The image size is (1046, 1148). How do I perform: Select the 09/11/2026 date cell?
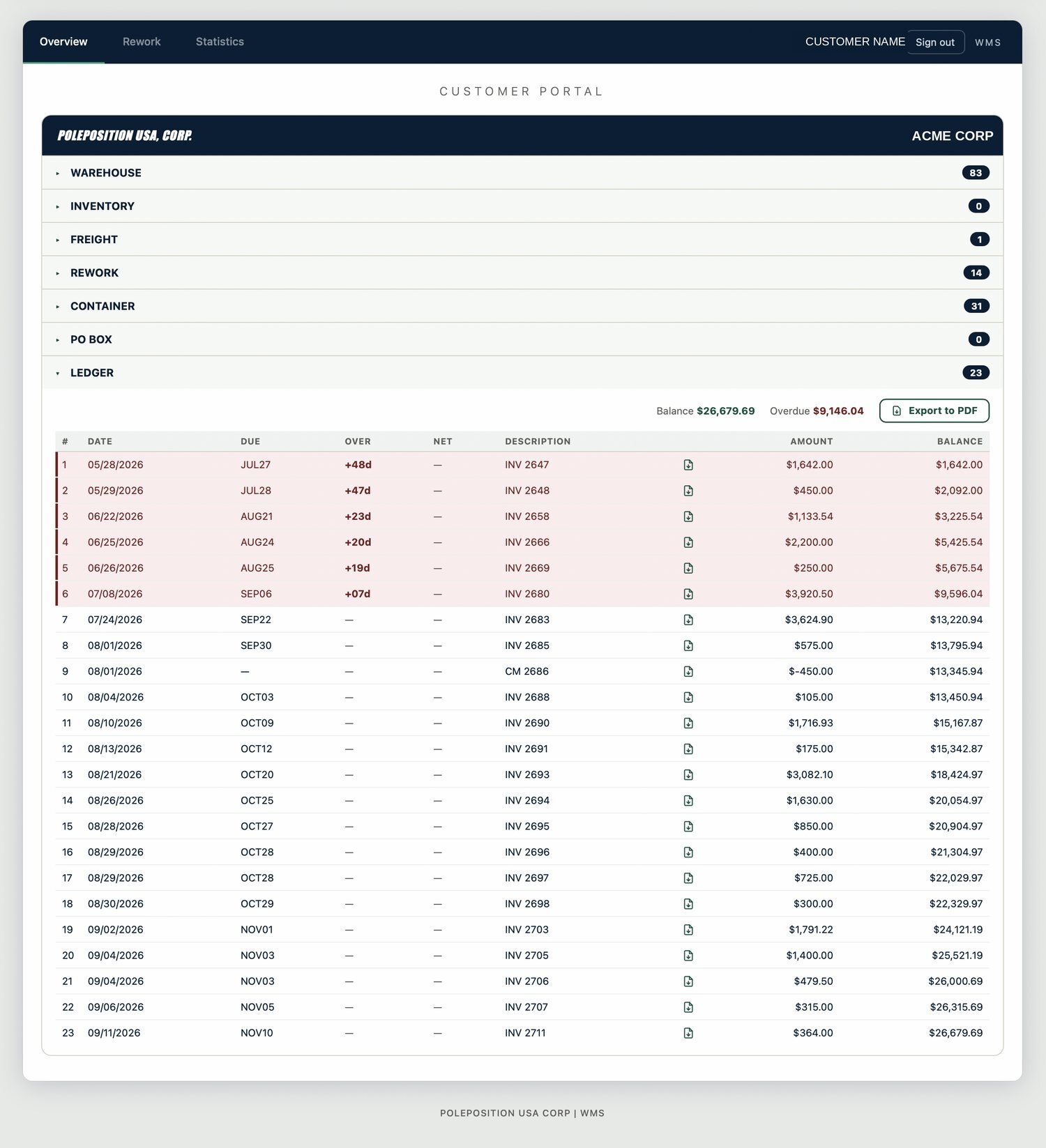pyautogui.click(x=114, y=1033)
